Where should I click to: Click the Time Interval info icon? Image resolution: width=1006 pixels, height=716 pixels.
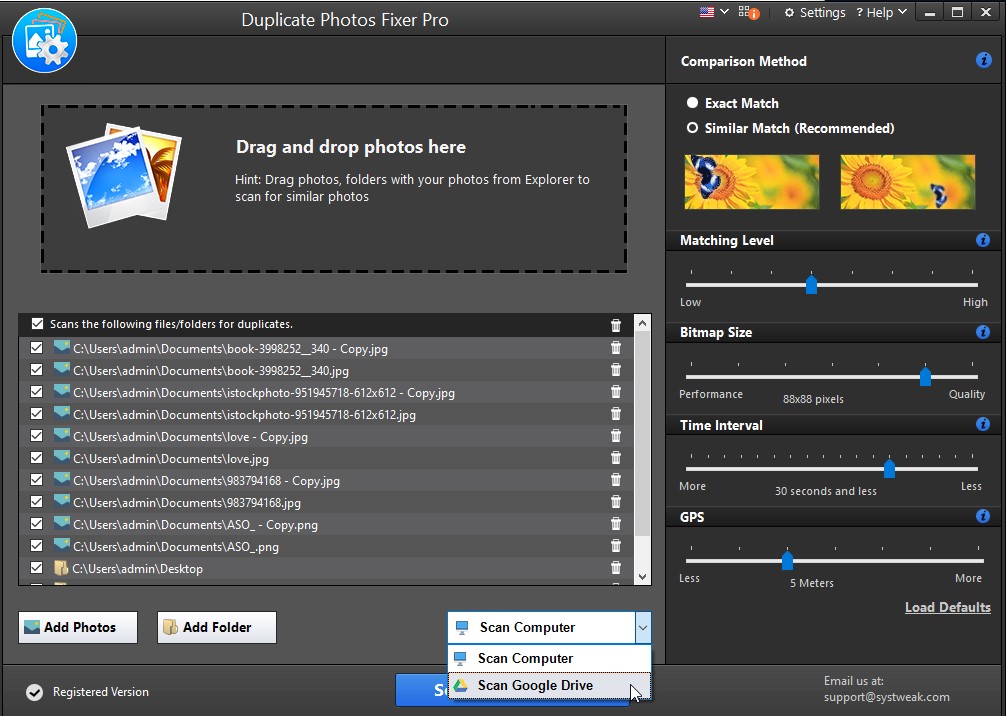pyautogui.click(x=983, y=425)
